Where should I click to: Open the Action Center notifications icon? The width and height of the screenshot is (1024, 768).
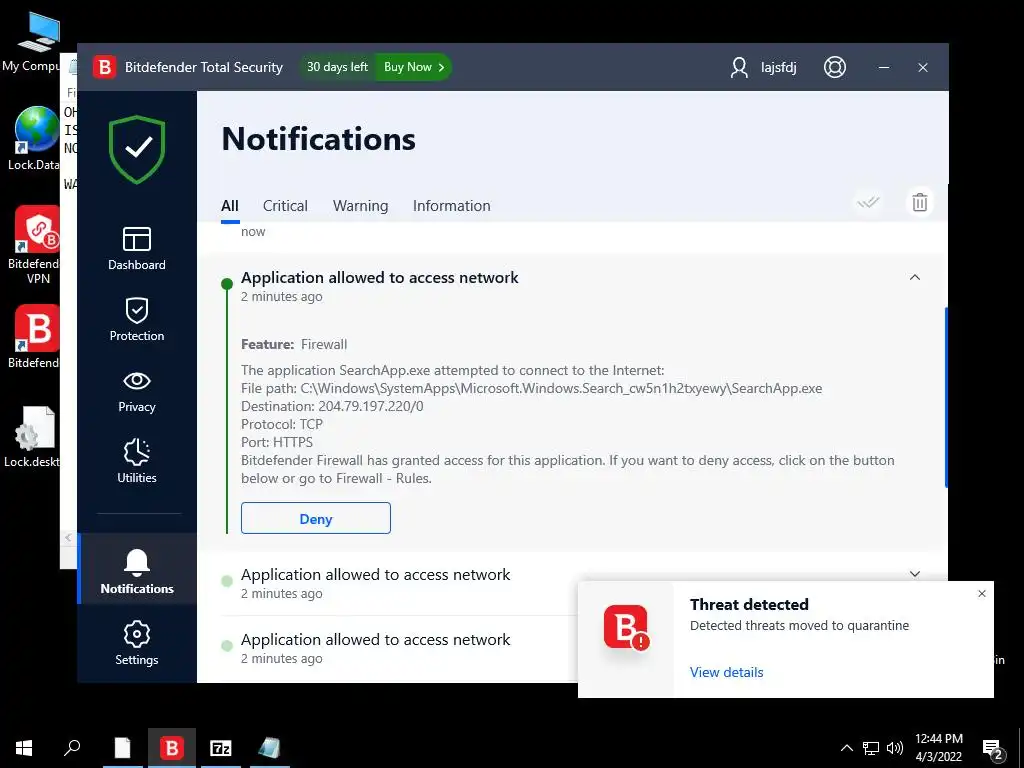click(993, 749)
